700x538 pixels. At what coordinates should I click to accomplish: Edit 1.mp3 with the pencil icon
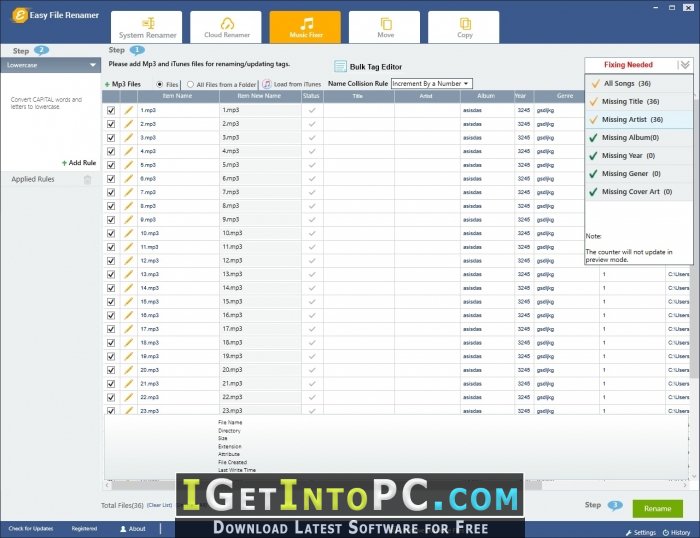pyautogui.click(x=129, y=110)
